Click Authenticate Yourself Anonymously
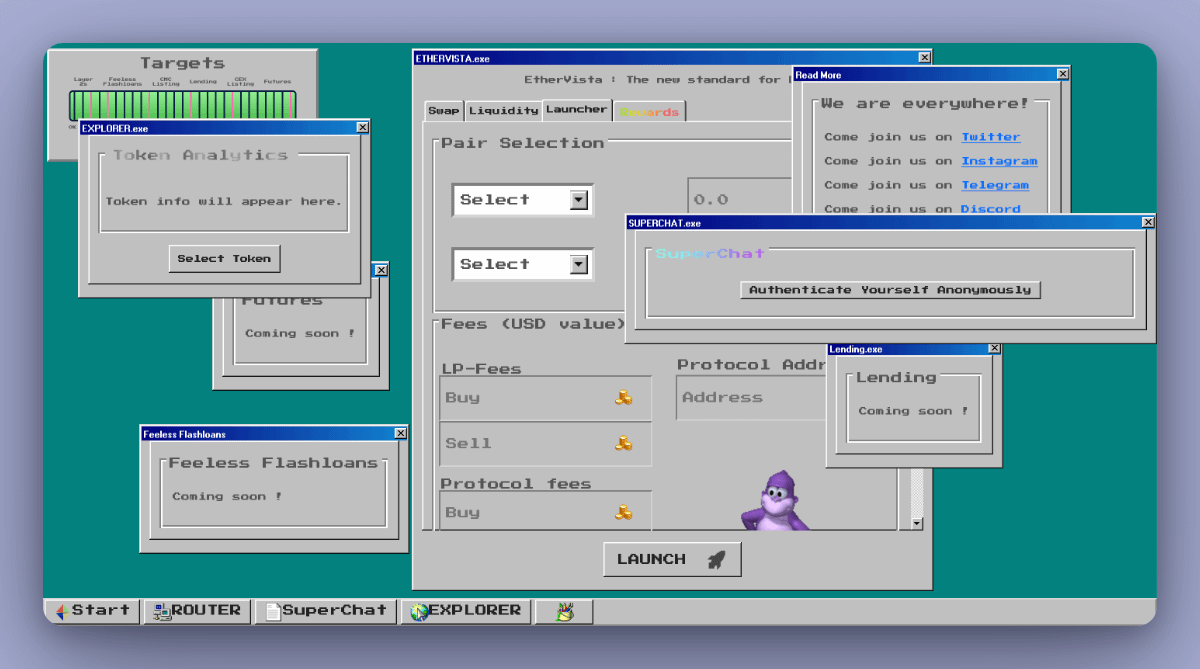 (890, 290)
